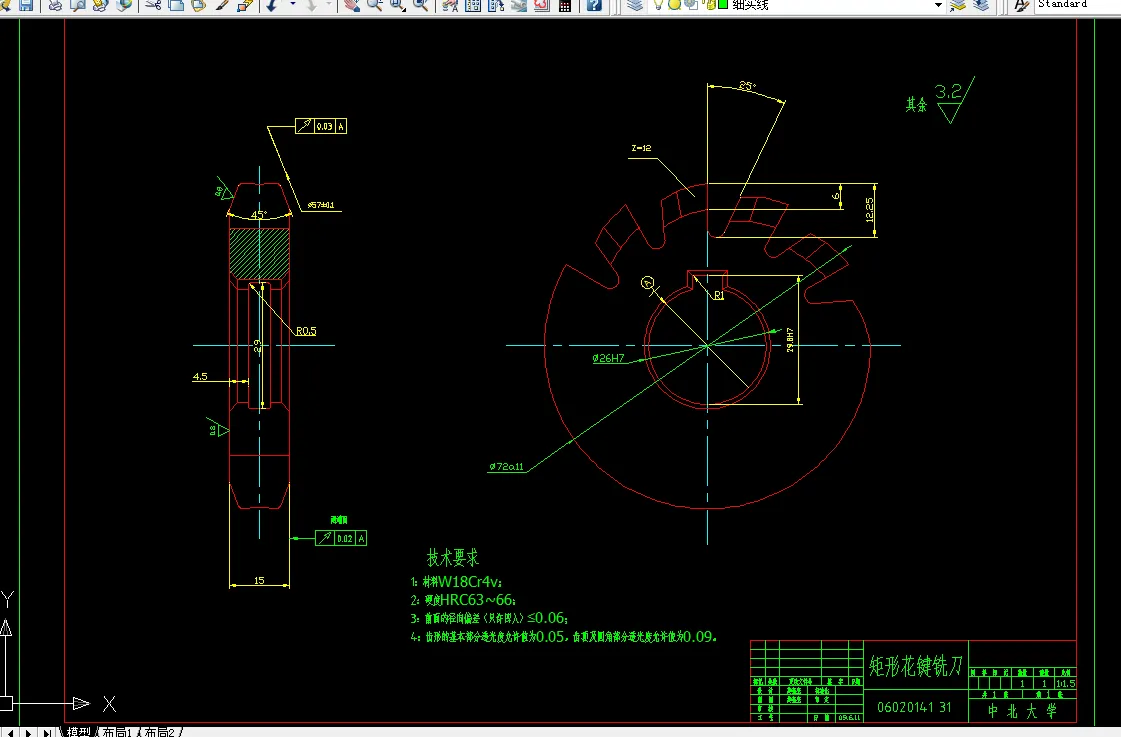Select the material note W18Cr4v line
The height and width of the screenshot is (737, 1121).
(x=456, y=582)
